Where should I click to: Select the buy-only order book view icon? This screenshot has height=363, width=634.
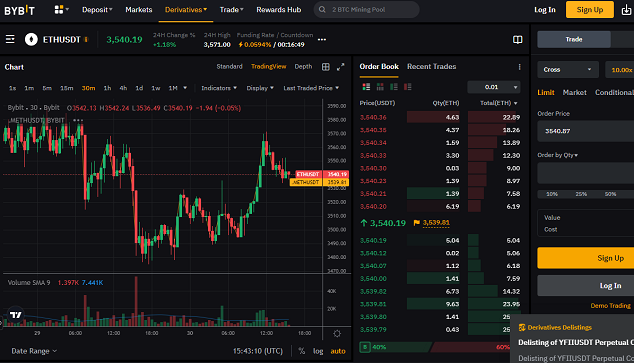pos(394,87)
